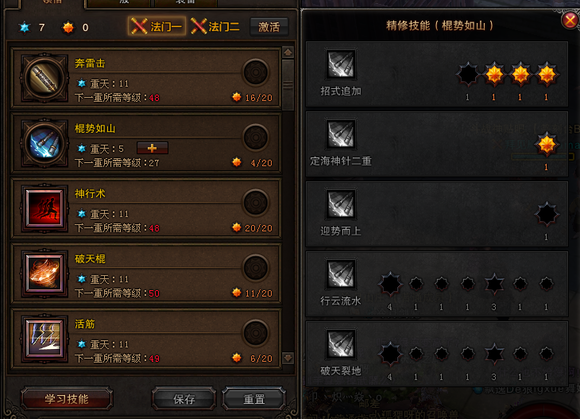The width and height of the screenshot is (580, 419).
Task: Click the 行云流水 refinement icon
Action: pyautogui.click(x=341, y=274)
